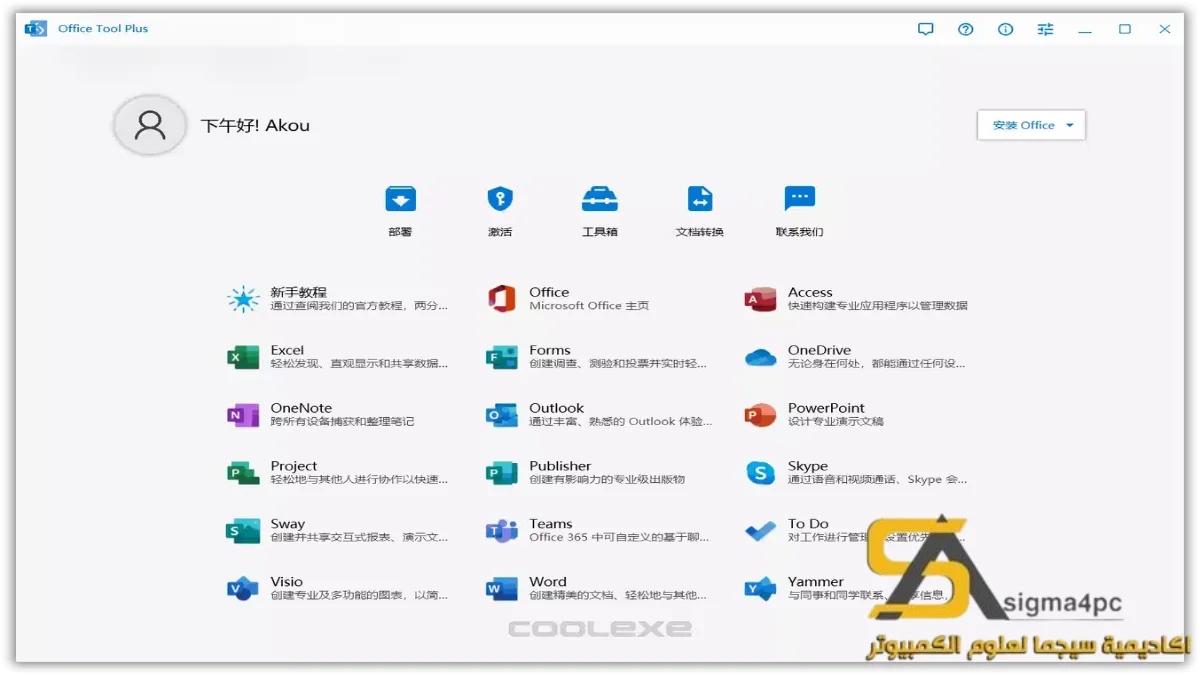The width and height of the screenshot is (1200, 675).
Task: Click the Office title next to Office icon
Action: tap(549, 292)
